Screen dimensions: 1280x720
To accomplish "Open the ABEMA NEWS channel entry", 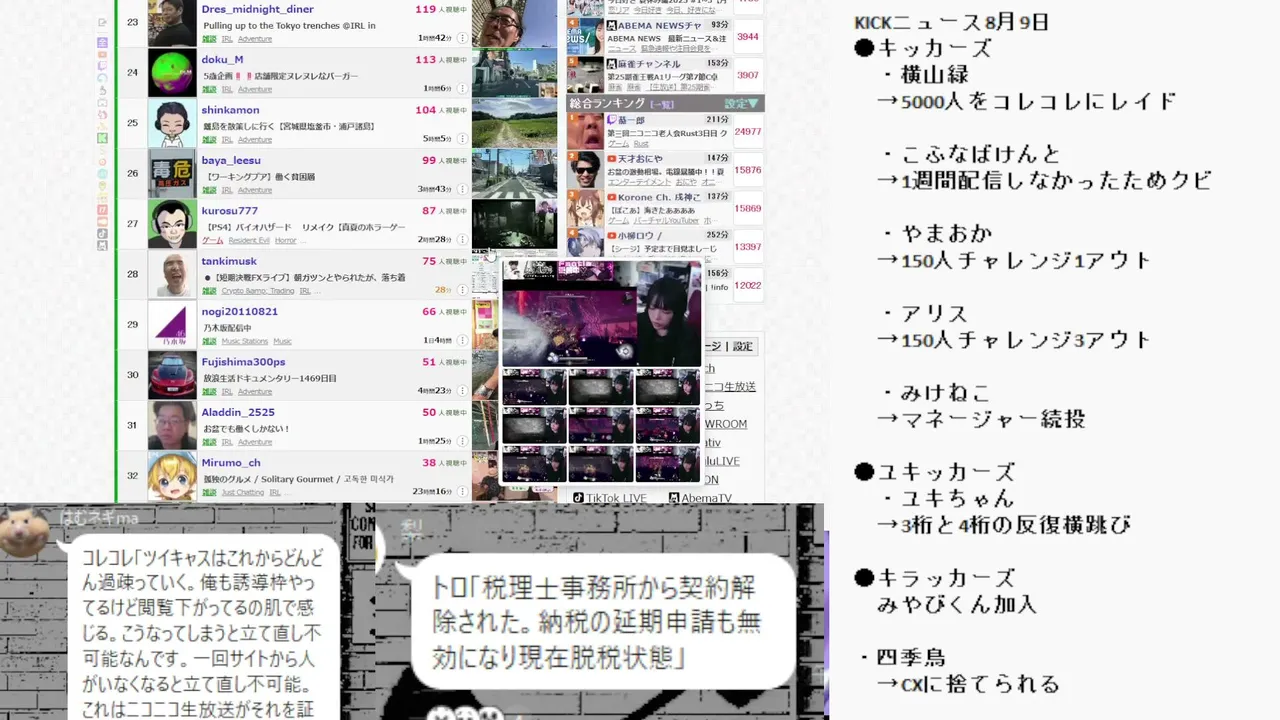I will pos(665,36).
